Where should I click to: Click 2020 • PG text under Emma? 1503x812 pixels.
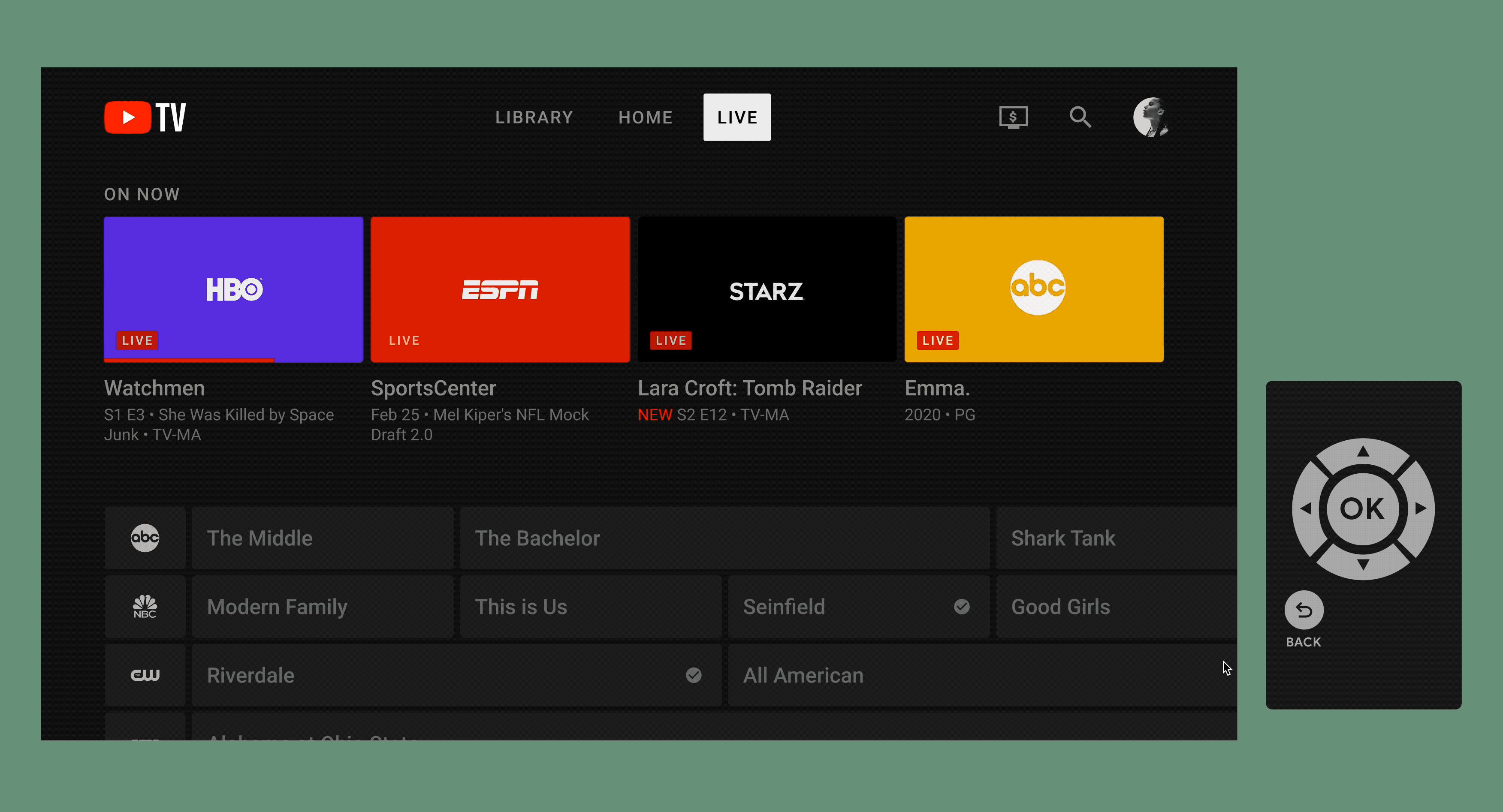coord(939,415)
